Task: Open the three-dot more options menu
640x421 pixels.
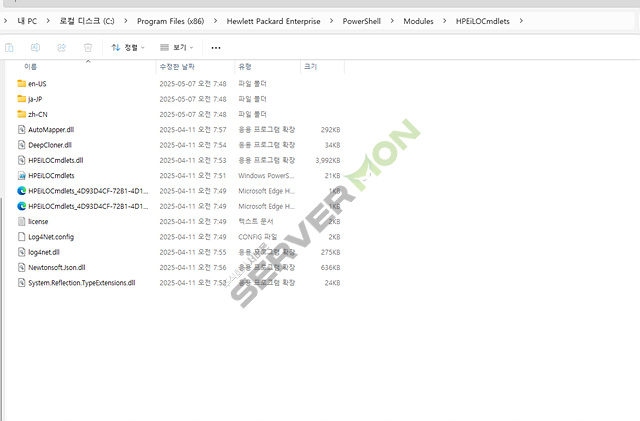Action: (216, 48)
